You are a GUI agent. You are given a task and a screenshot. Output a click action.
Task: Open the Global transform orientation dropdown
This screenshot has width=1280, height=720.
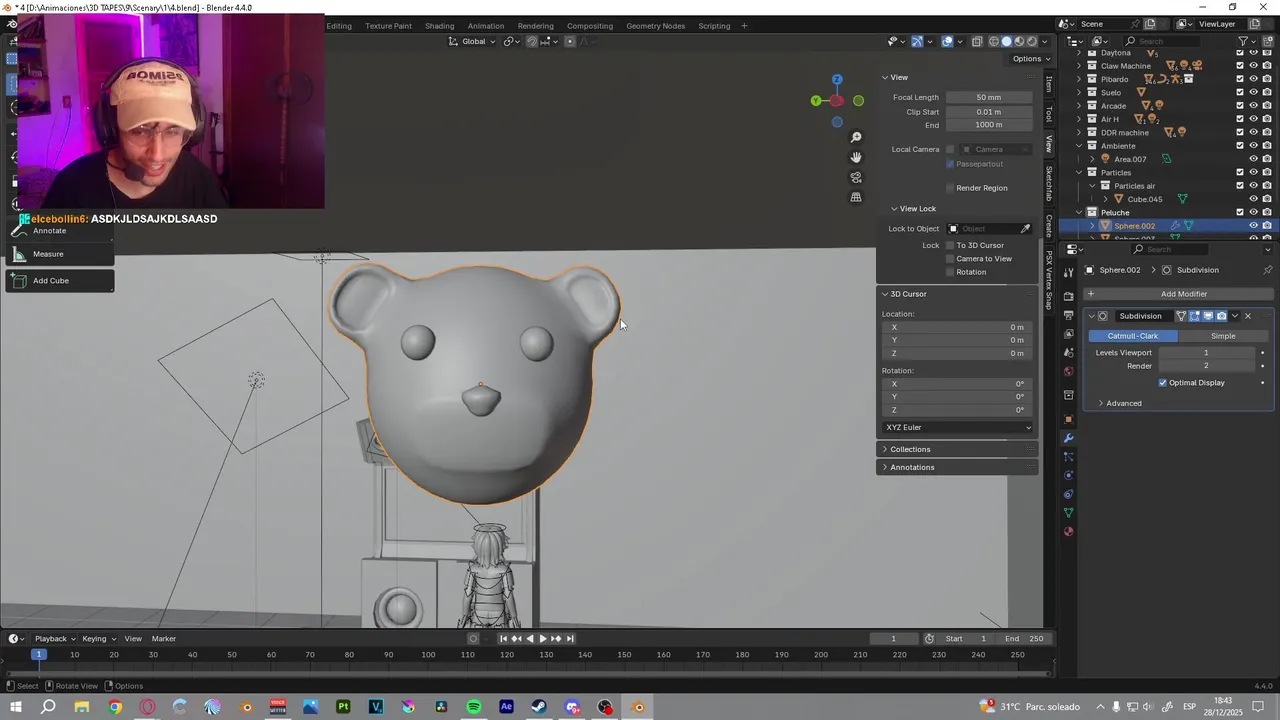pos(472,41)
